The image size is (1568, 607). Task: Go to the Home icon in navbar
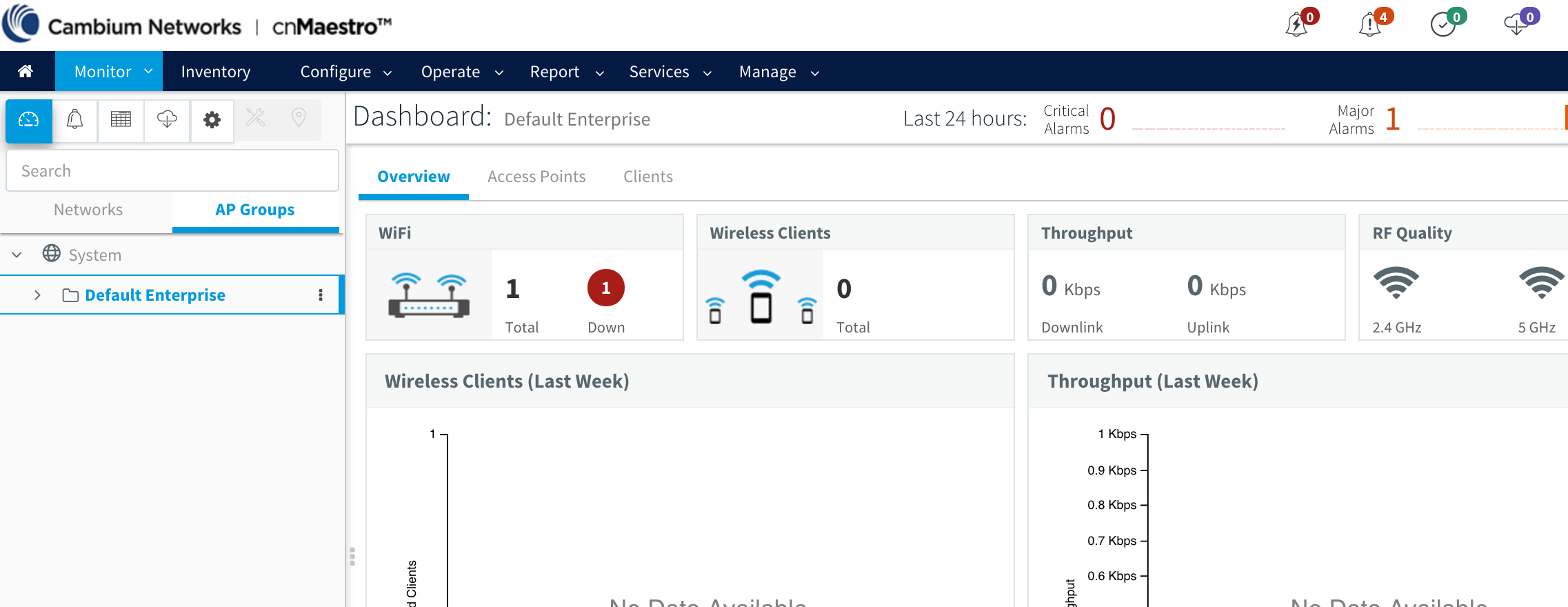point(26,71)
